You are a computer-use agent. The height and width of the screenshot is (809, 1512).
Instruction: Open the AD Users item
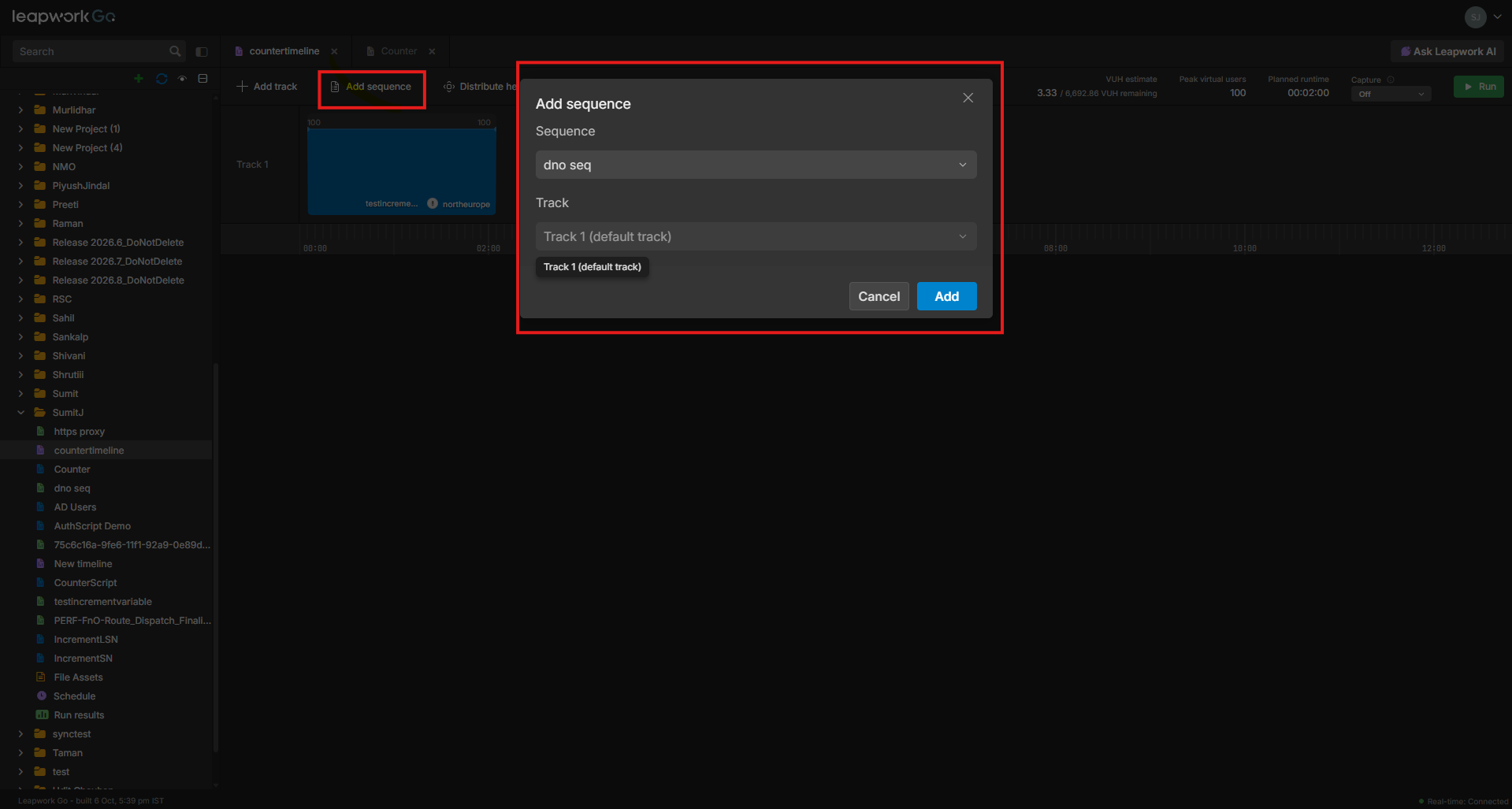[75, 507]
